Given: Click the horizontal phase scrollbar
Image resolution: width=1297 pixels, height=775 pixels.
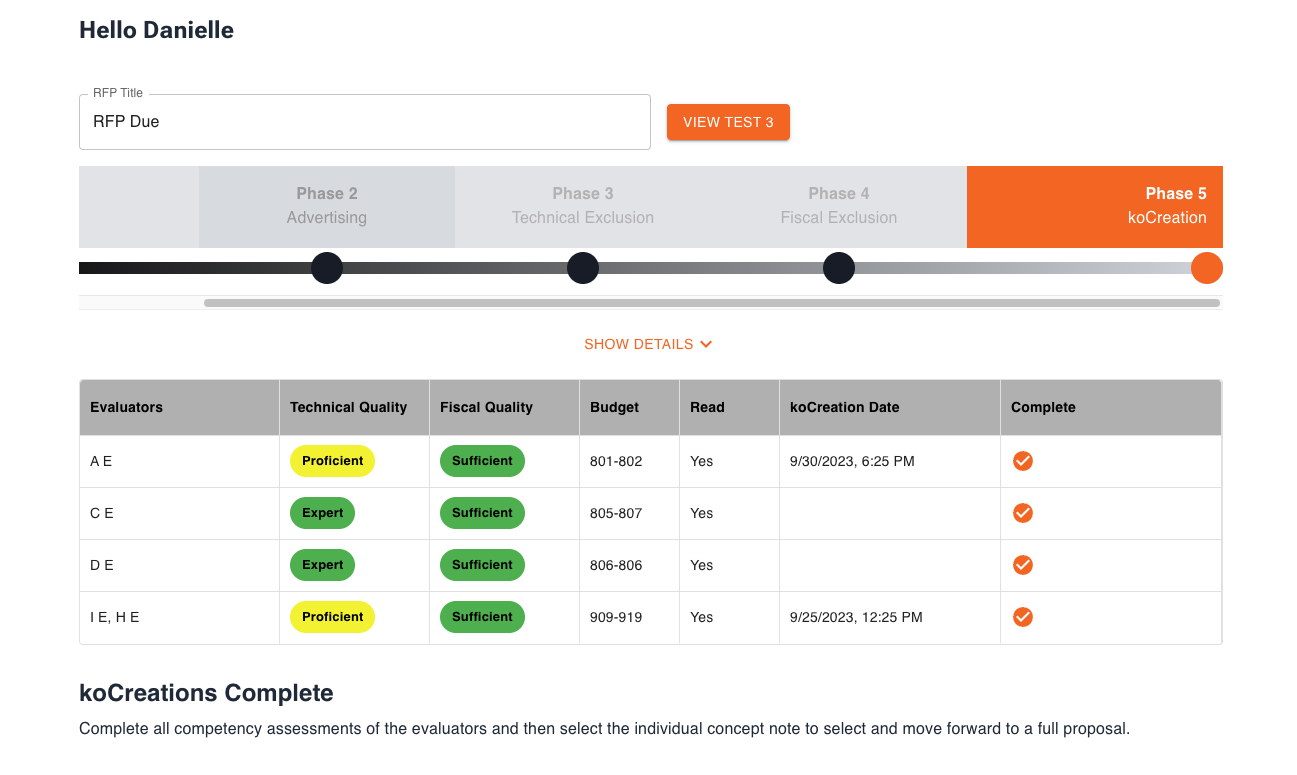Looking at the screenshot, I should [x=711, y=302].
